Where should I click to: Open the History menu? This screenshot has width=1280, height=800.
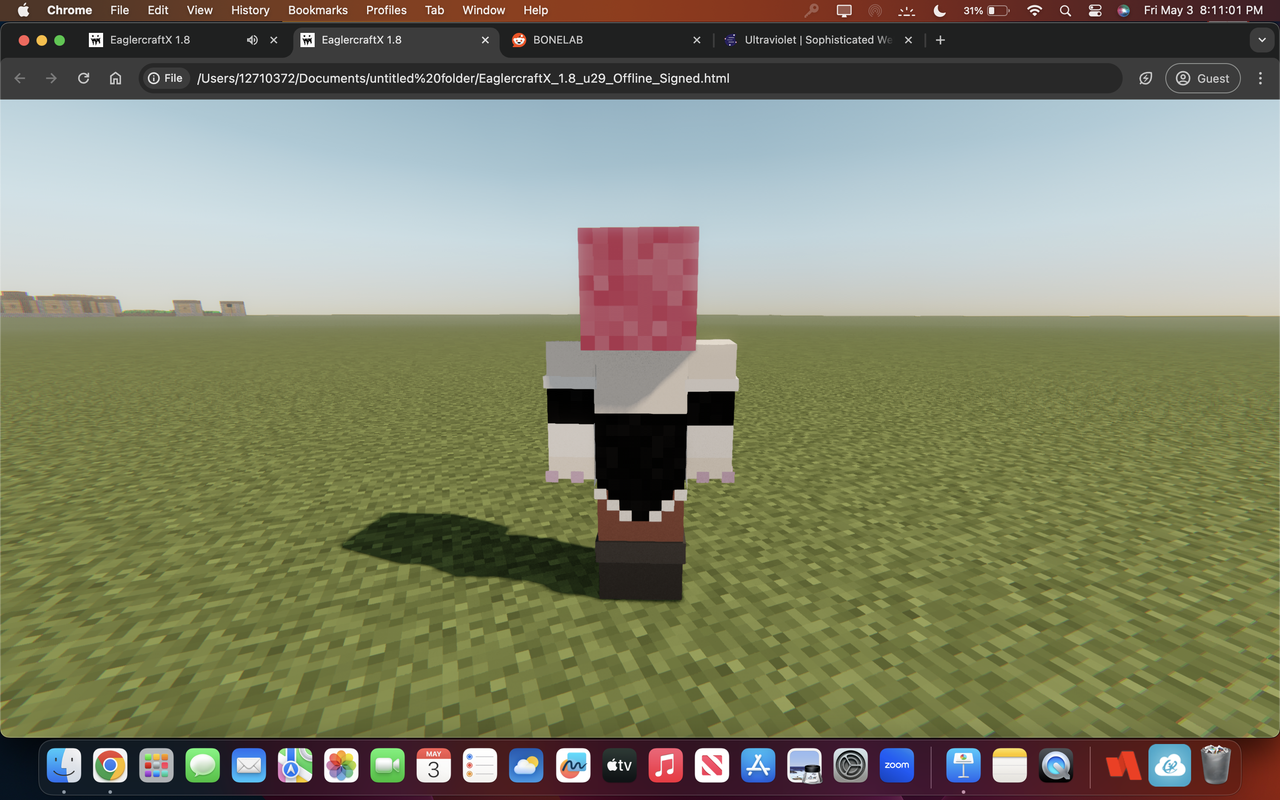point(250,10)
